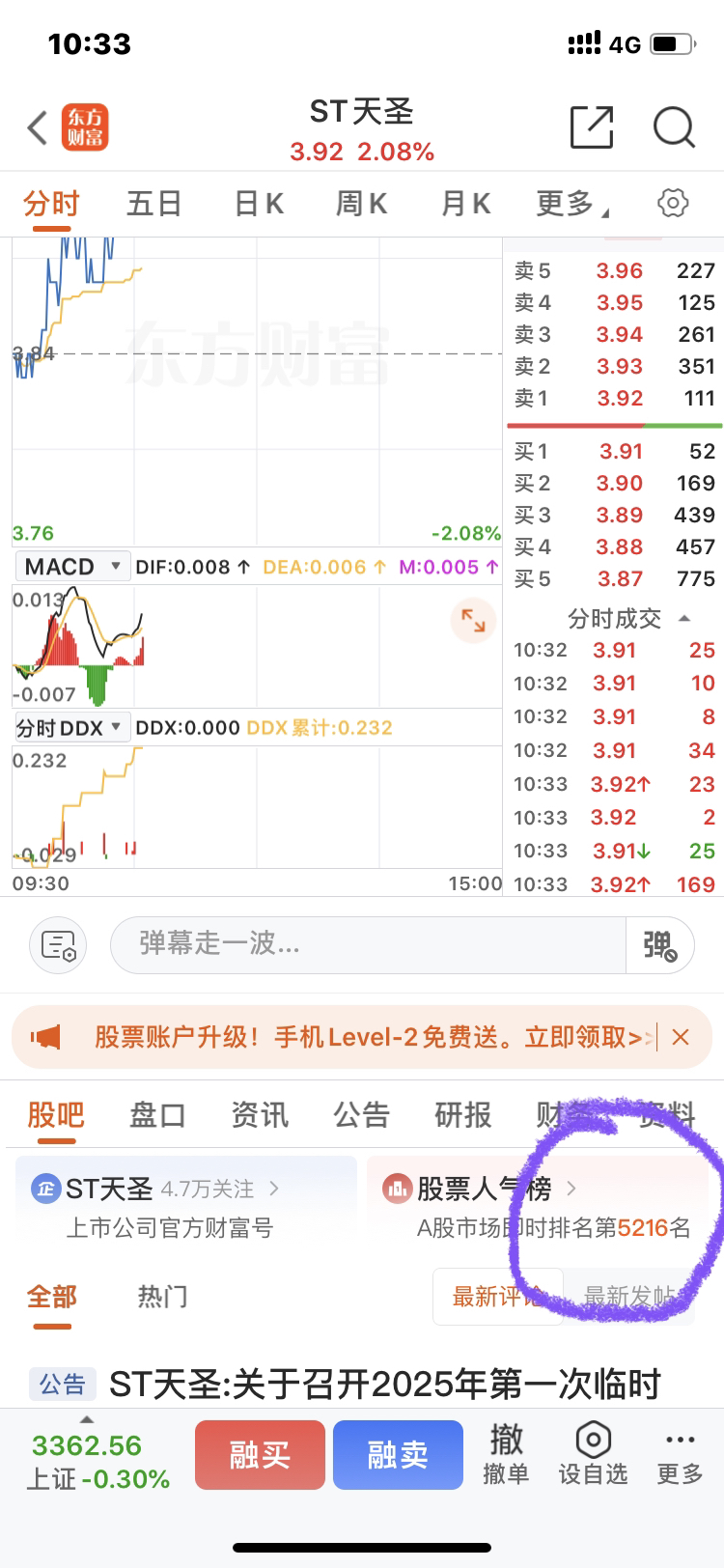Tap the 立即领取 Level-2 promotion link
Image resolution: width=724 pixels, height=1568 pixels.
589,1037
